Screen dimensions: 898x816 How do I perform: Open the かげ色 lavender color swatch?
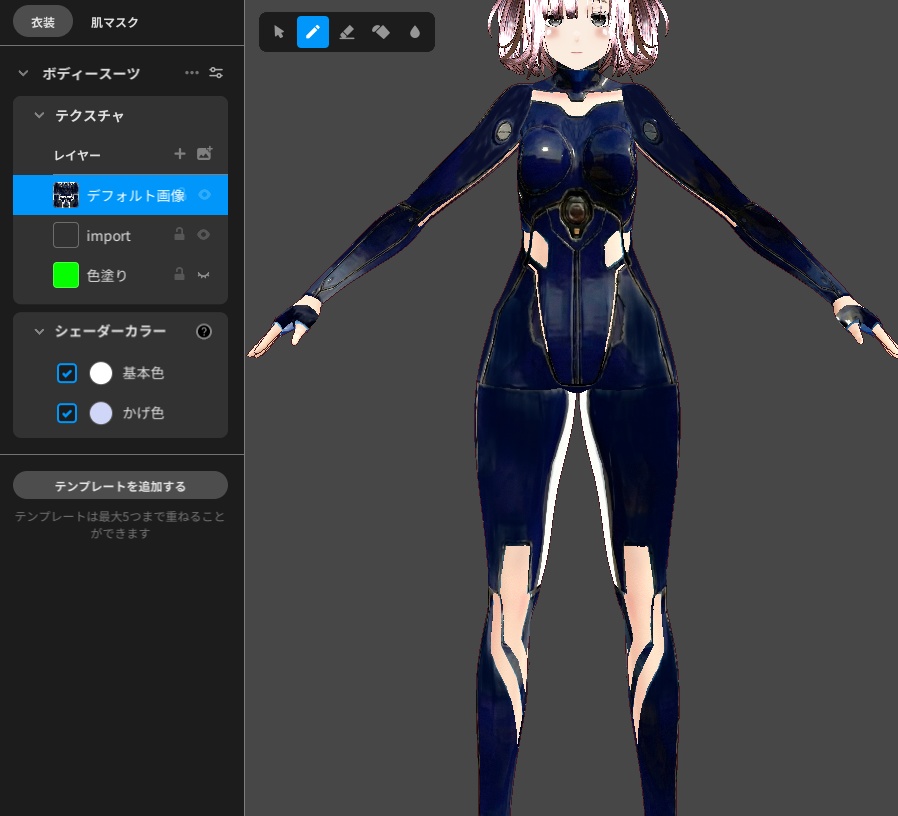(x=101, y=413)
